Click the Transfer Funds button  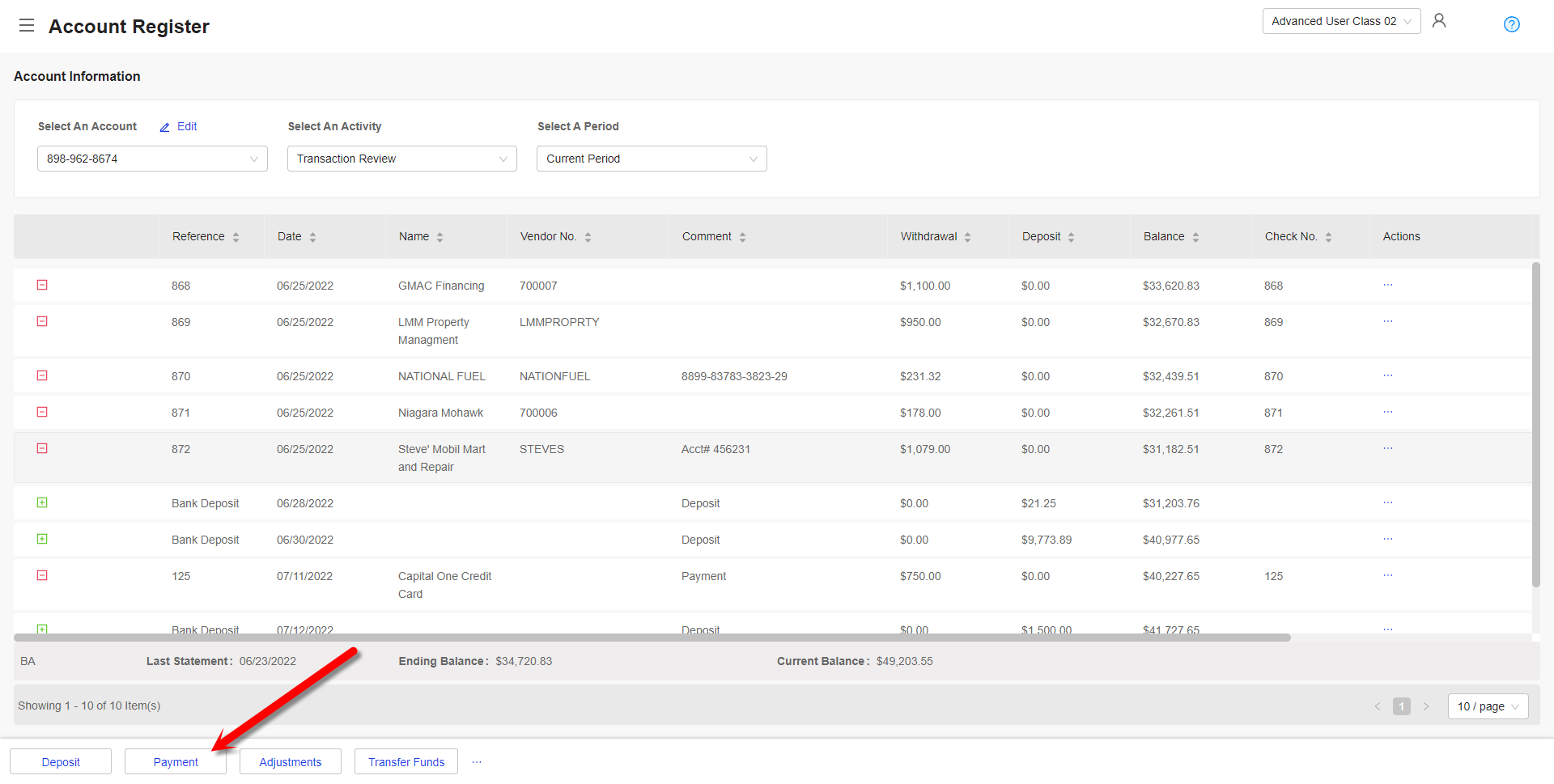coord(406,762)
